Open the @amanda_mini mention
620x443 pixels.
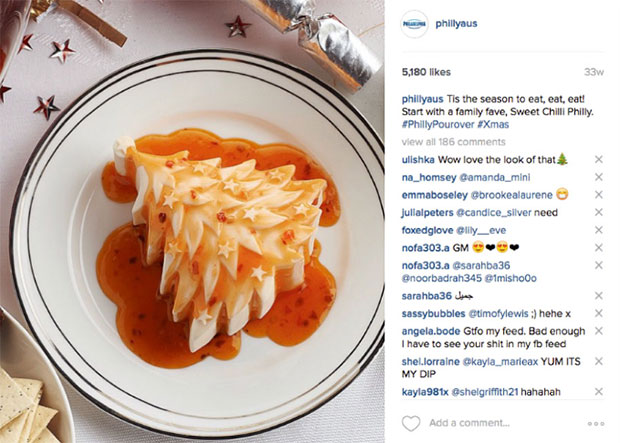point(495,178)
